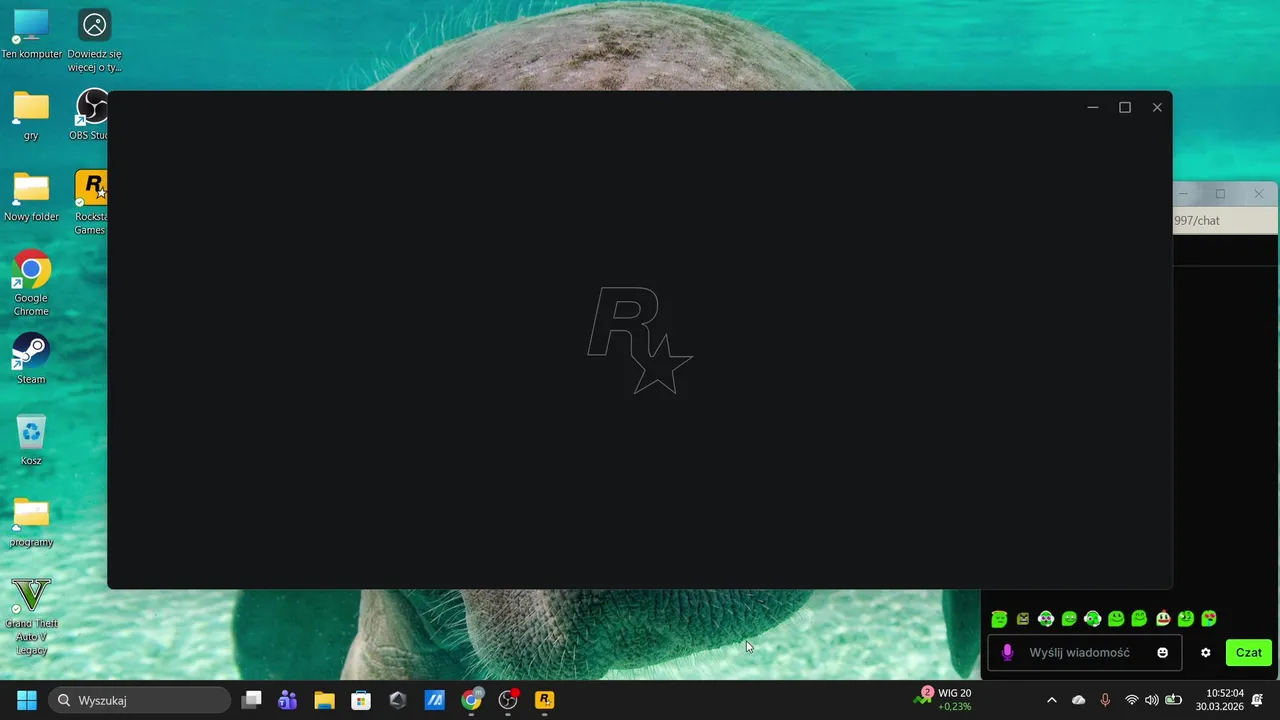Open the notification bell in the tray
The height and width of the screenshot is (720, 1280).
pyautogui.click(x=1257, y=700)
